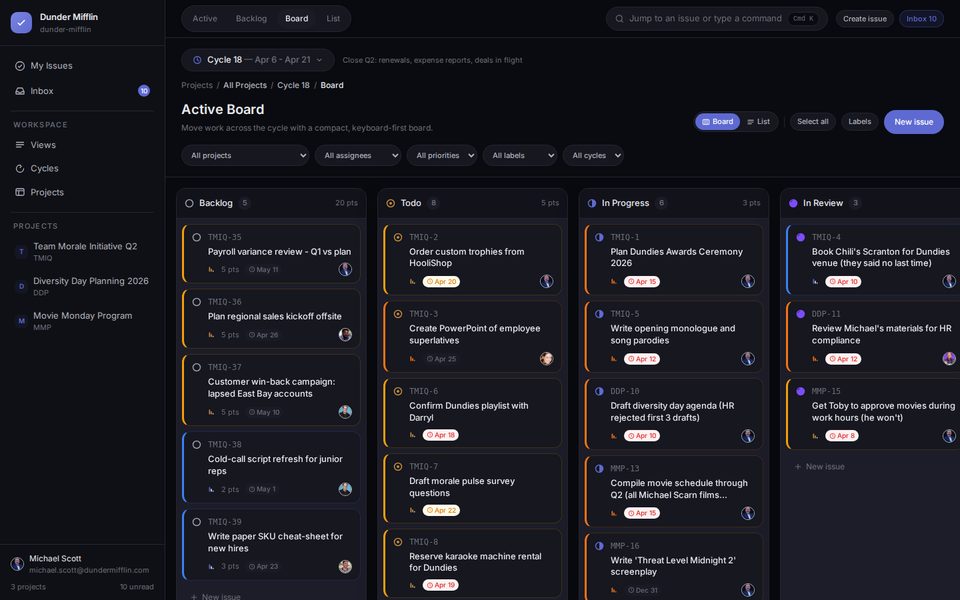Expand the Cycle 18 selector dropdown

pyautogui.click(x=258, y=60)
